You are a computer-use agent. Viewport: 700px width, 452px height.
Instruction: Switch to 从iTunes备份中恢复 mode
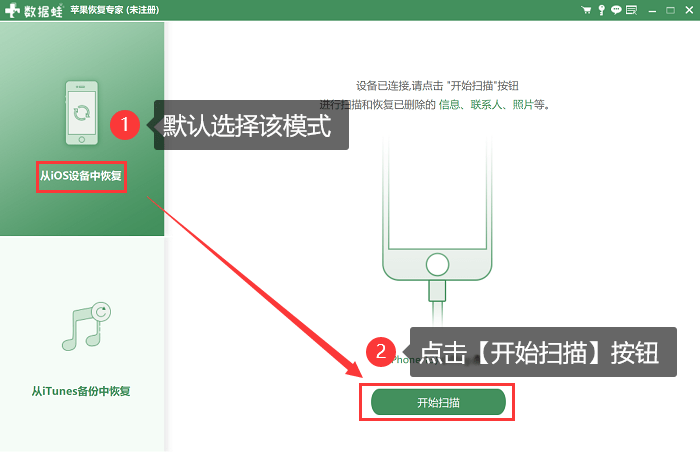pyautogui.click(x=81, y=391)
